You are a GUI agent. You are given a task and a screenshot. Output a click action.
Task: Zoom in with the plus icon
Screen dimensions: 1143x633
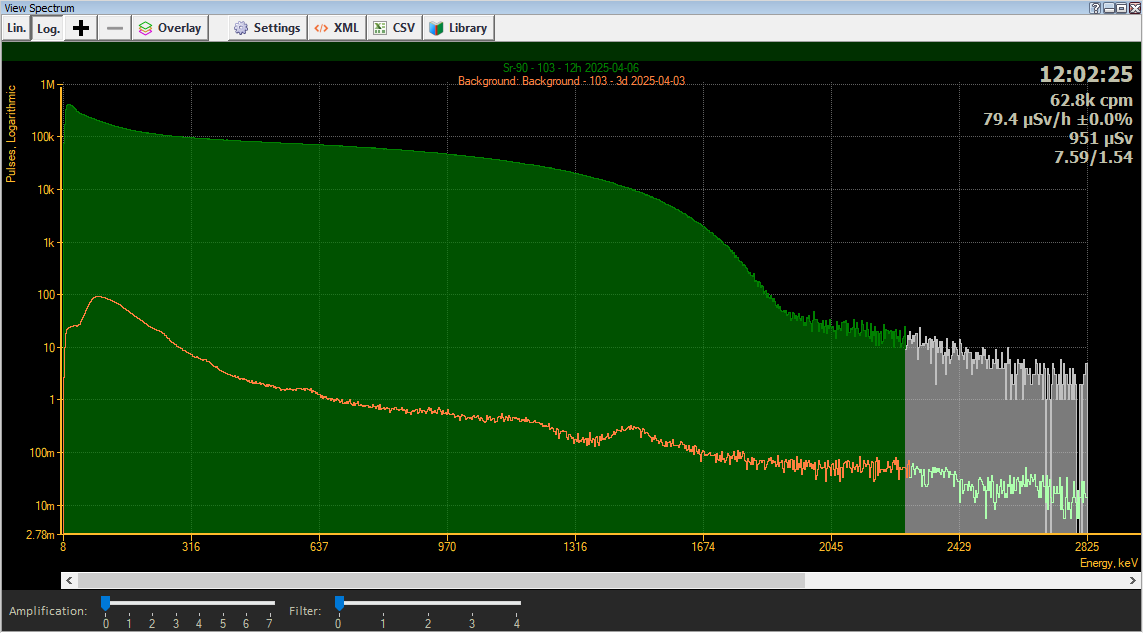pyautogui.click(x=80, y=27)
